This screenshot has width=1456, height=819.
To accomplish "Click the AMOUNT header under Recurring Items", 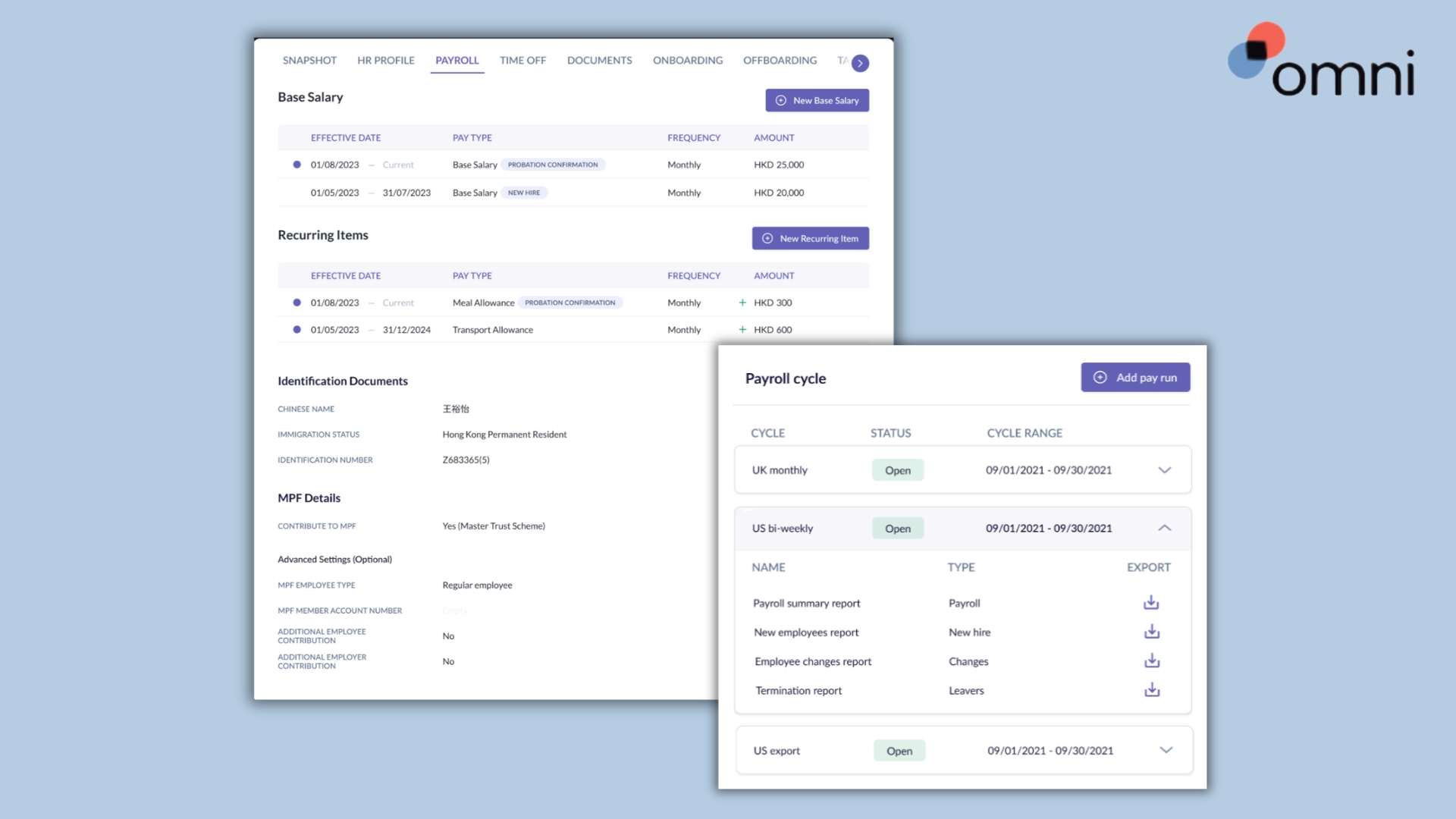I will pos(774,276).
